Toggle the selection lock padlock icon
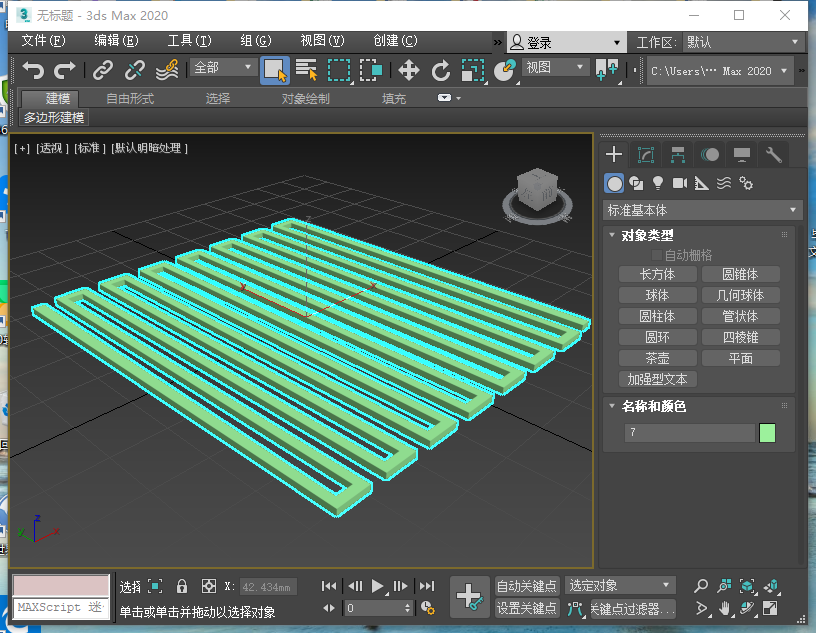Screen dimensions: 816x633 (x=182, y=586)
